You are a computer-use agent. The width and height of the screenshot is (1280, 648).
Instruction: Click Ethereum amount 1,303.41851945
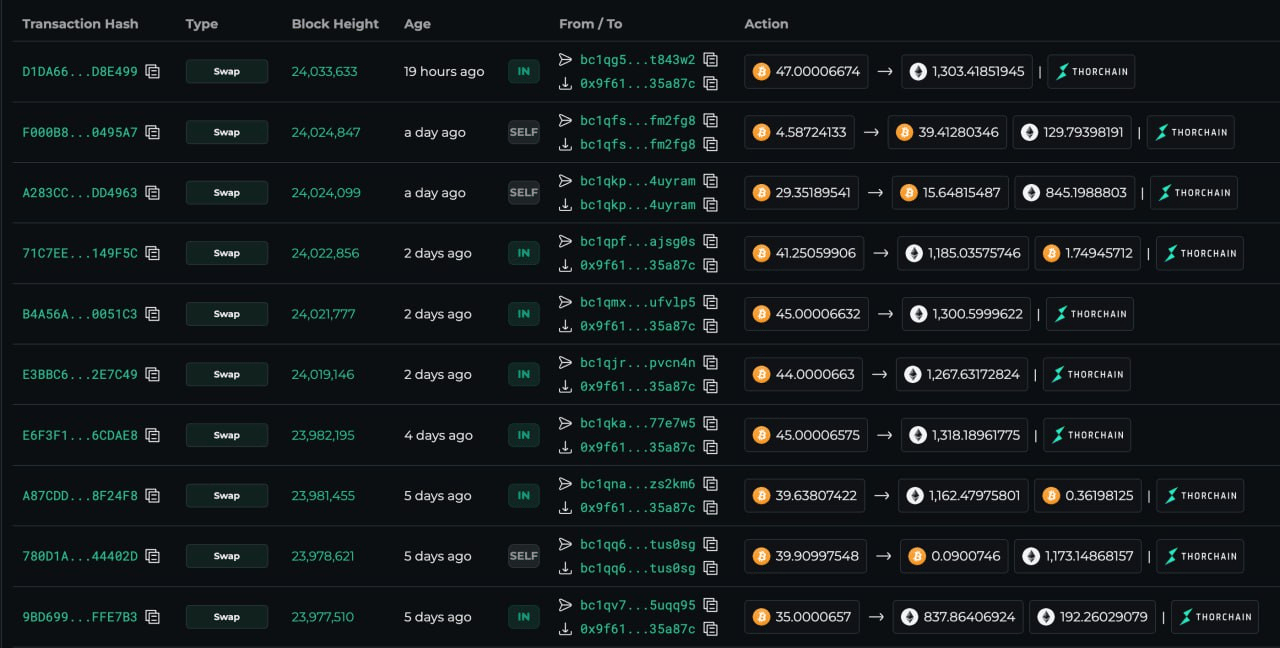[967, 72]
